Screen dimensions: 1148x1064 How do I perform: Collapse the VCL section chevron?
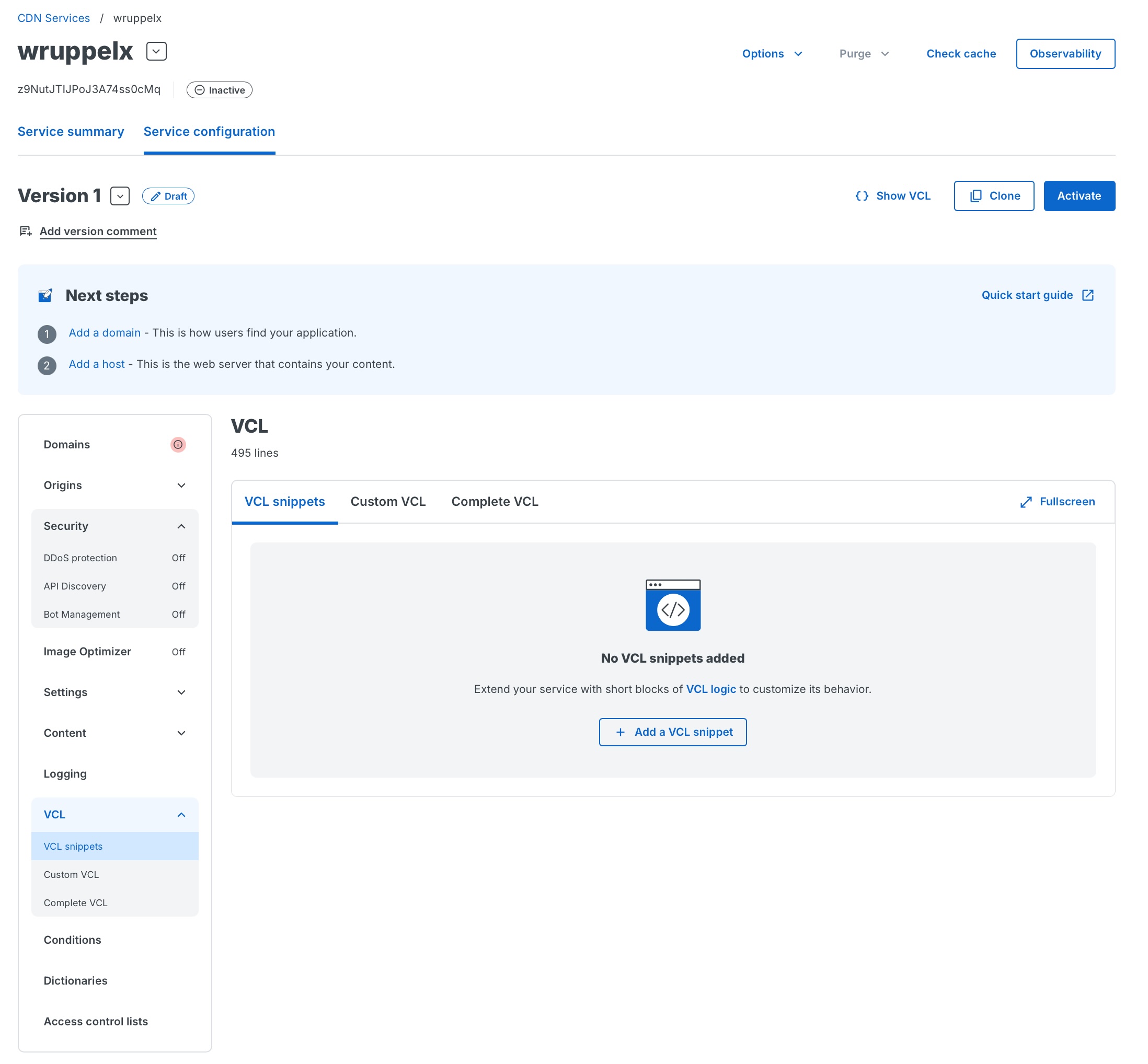(181, 815)
